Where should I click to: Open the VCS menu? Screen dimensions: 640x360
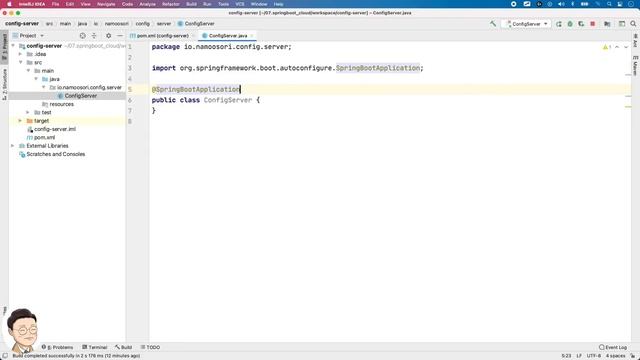click(x=240, y=4)
